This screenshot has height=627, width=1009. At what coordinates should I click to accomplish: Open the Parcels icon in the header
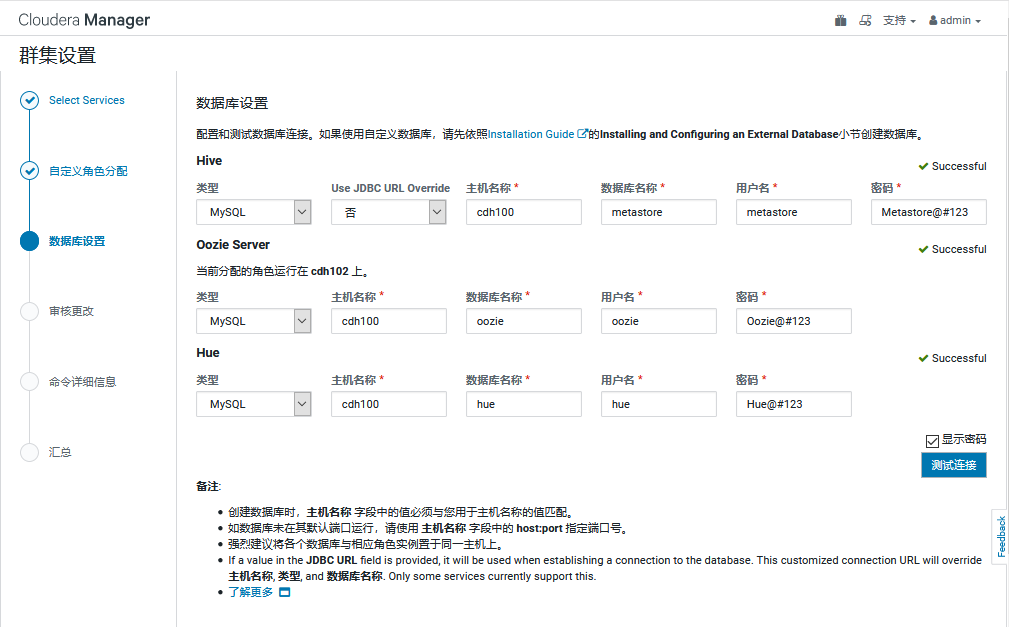840,19
